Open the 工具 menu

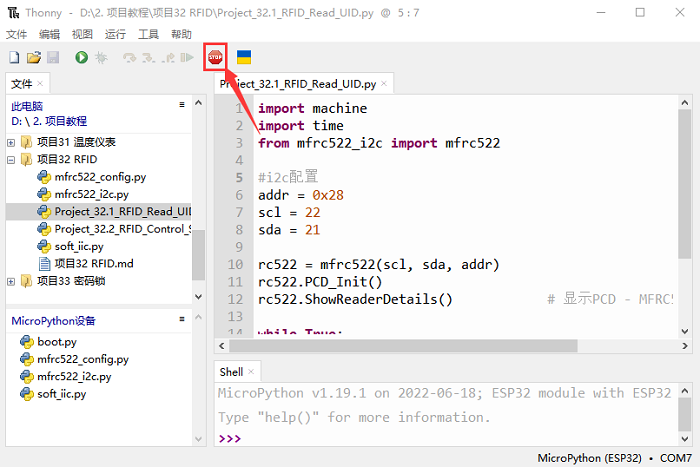coord(148,34)
